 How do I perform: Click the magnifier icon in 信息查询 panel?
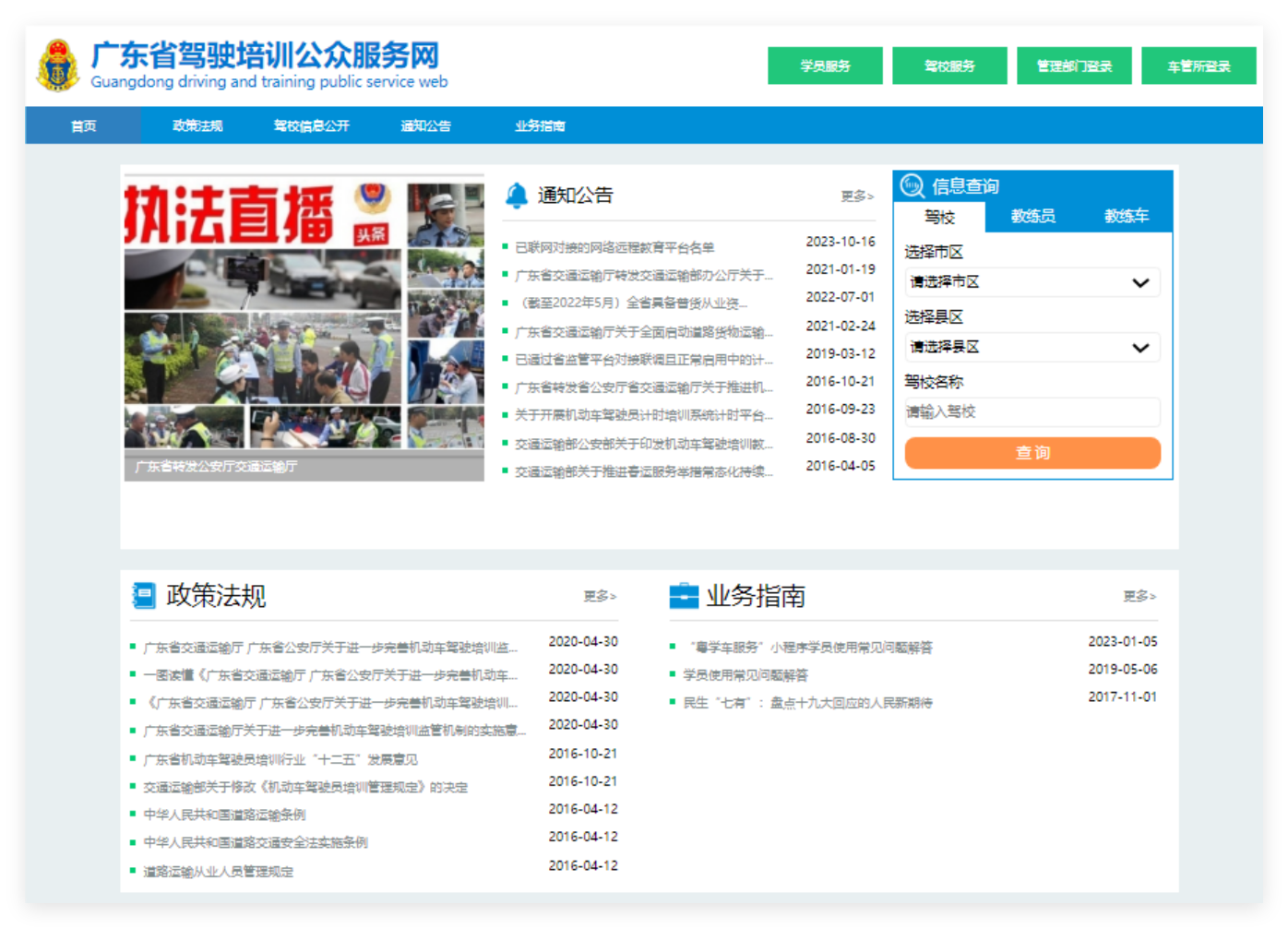[x=912, y=184]
